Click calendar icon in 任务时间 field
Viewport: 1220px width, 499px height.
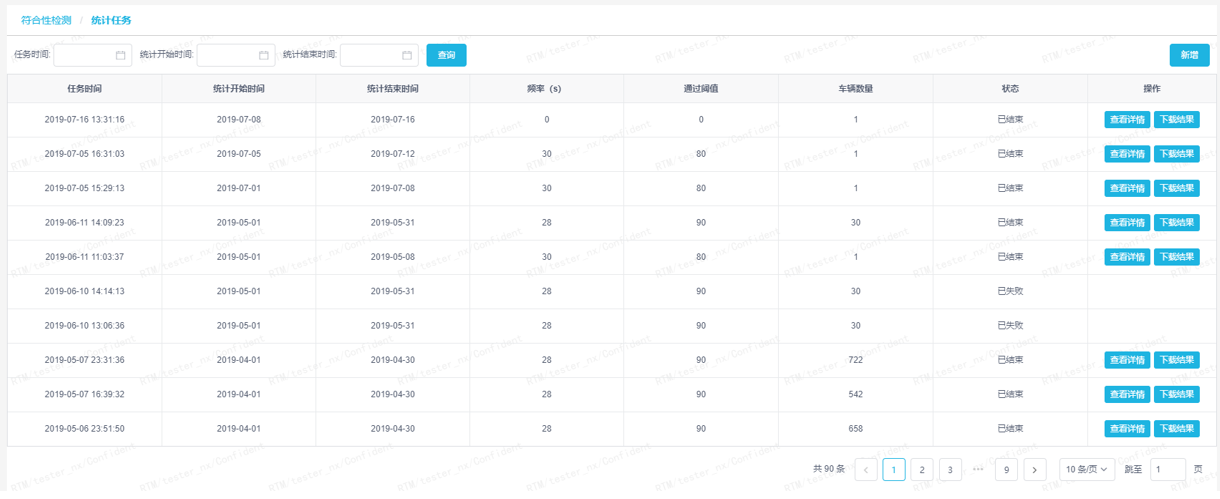coord(121,56)
